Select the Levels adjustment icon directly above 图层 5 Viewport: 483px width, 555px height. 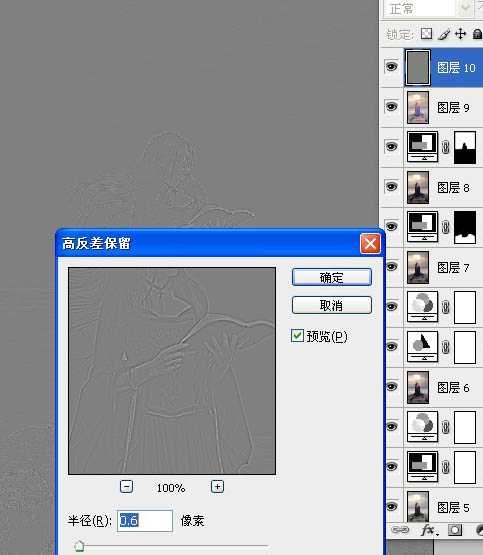422,467
